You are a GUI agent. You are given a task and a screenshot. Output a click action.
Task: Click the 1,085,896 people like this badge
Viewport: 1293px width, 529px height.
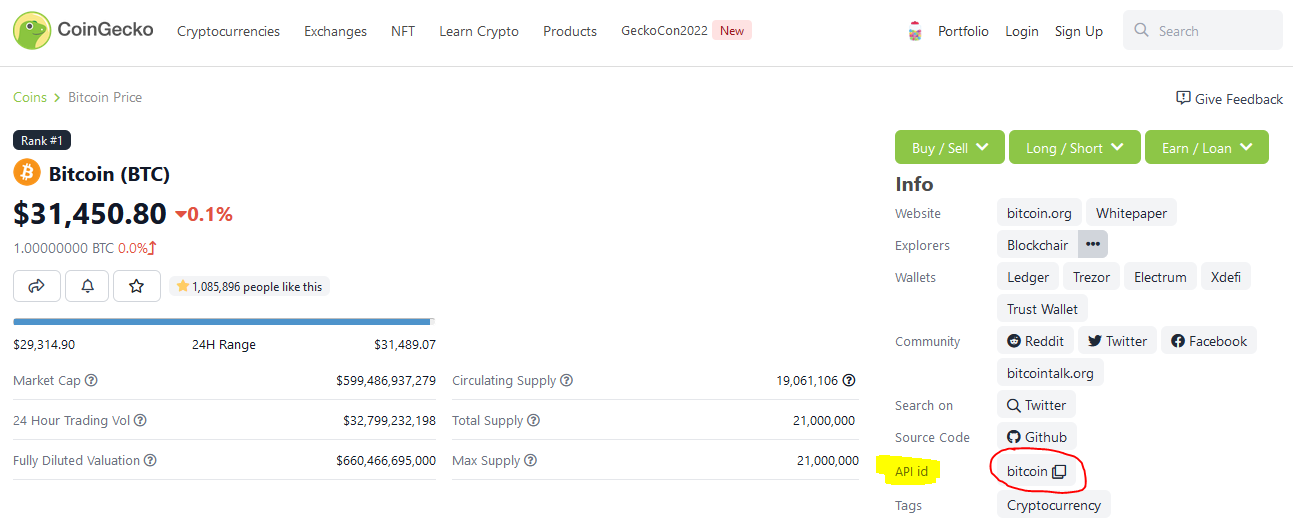pyautogui.click(x=249, y=286)
